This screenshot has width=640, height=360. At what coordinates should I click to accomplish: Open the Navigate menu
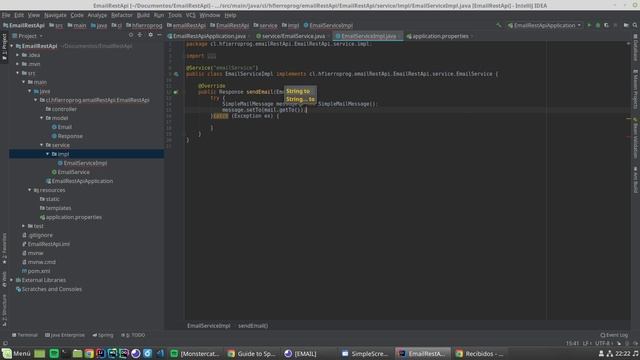pos(55,15)
